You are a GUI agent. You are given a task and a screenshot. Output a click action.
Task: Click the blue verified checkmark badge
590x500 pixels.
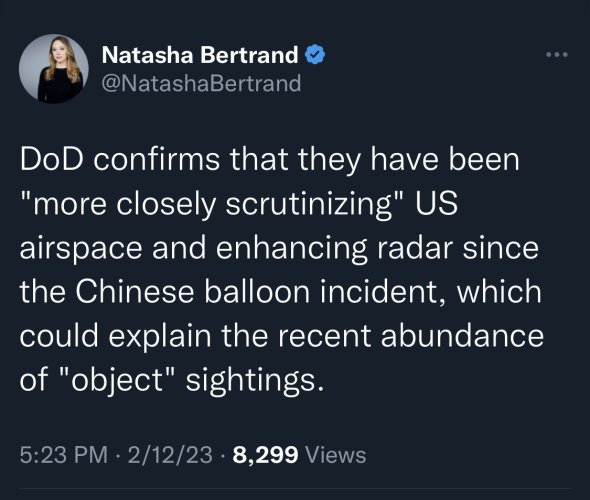pyautogui.click(x=315, y=54)
